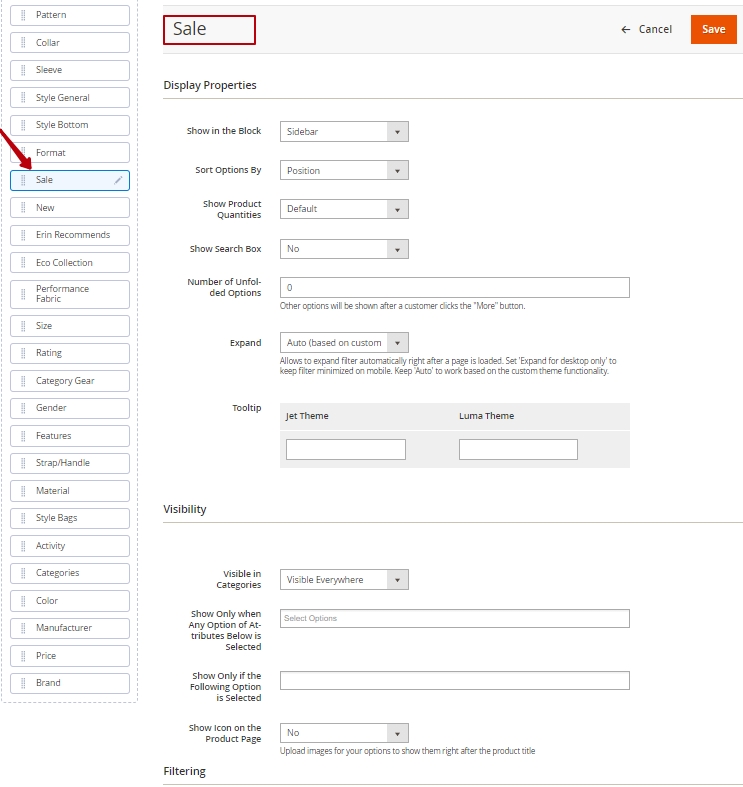Click the Jet Theme tooltip input field

coord(346,450)
